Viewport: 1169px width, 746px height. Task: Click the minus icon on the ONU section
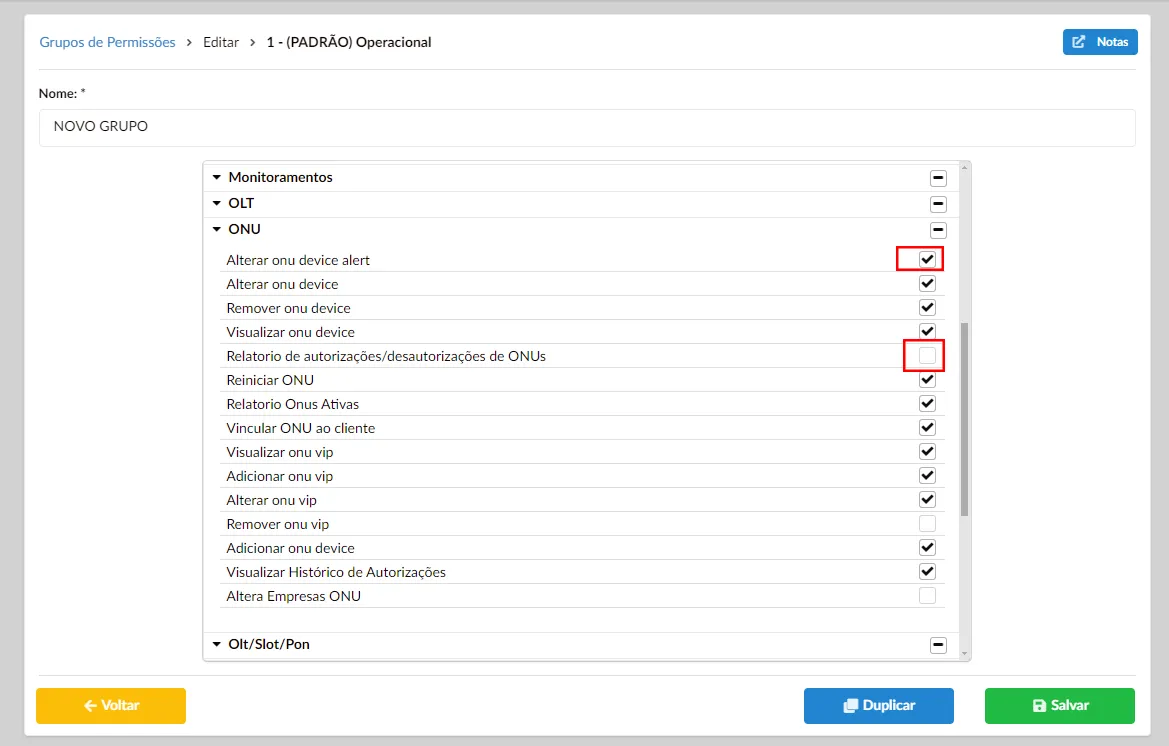(937, 229)
